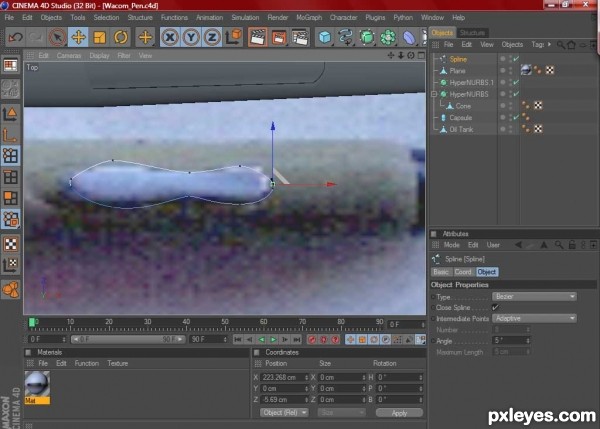Toggle the viewport maximize icon
This screenshot has width=600, height=429.
pos(421,55)
